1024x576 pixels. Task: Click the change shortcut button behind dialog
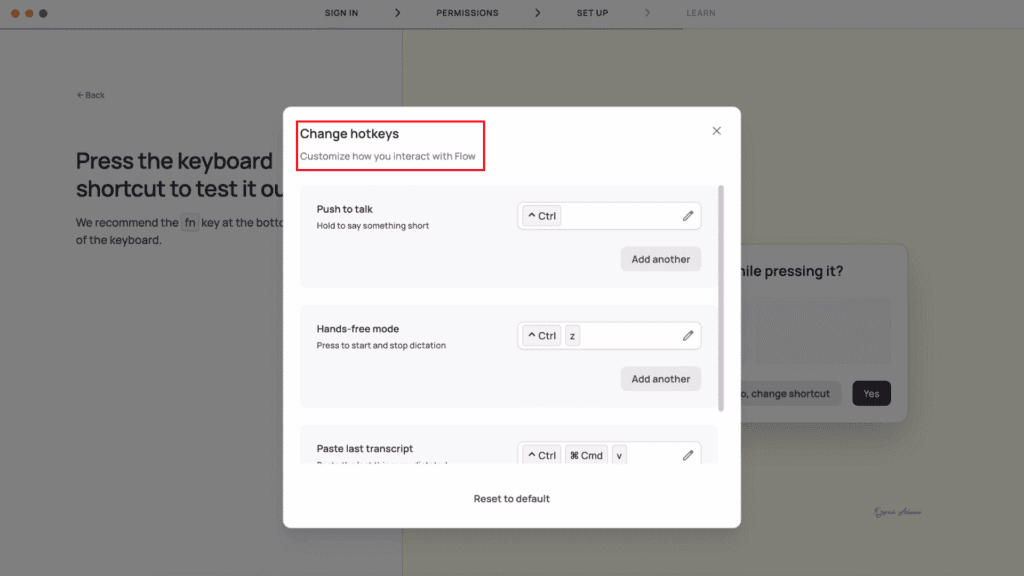[x=791, y=393]
